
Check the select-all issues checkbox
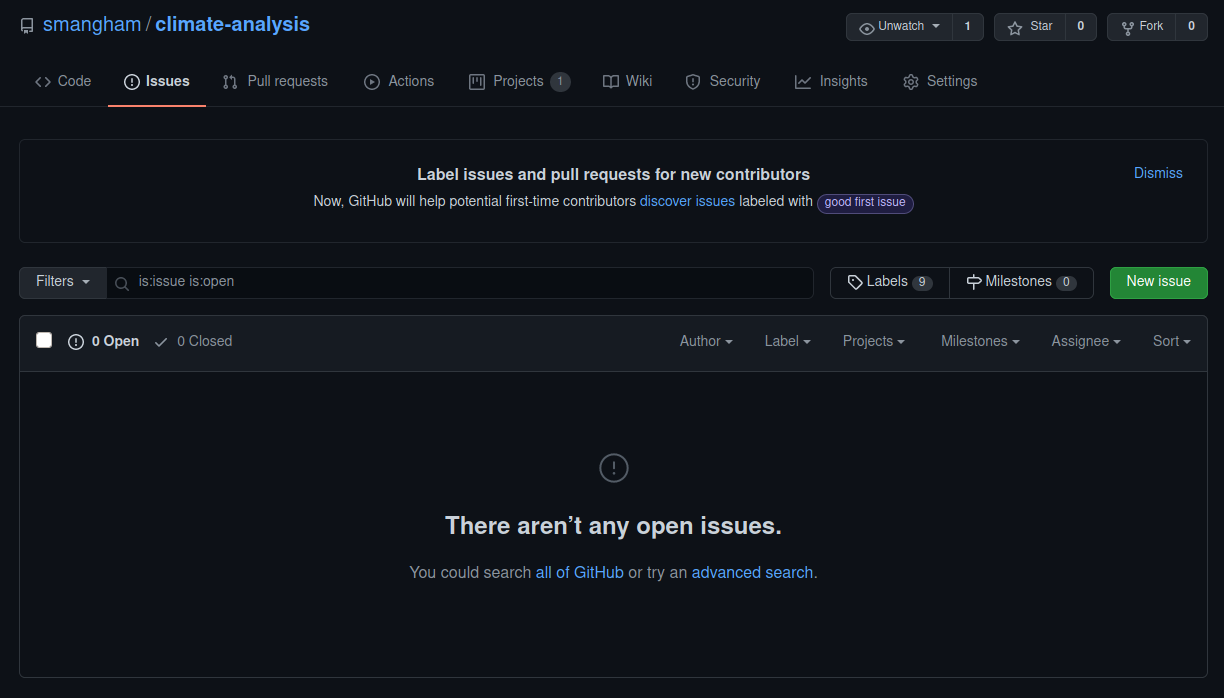[44, 340]
